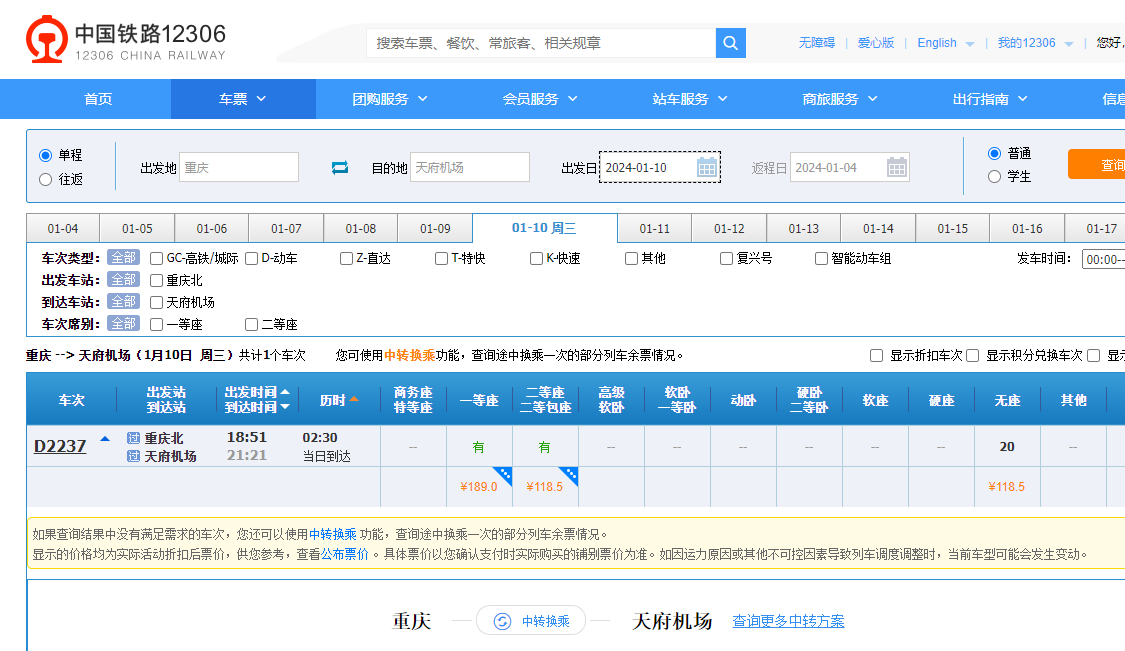1125x651 pixels.
Task: Select the 往返 round-trip radio button
Action: [46, 179]
